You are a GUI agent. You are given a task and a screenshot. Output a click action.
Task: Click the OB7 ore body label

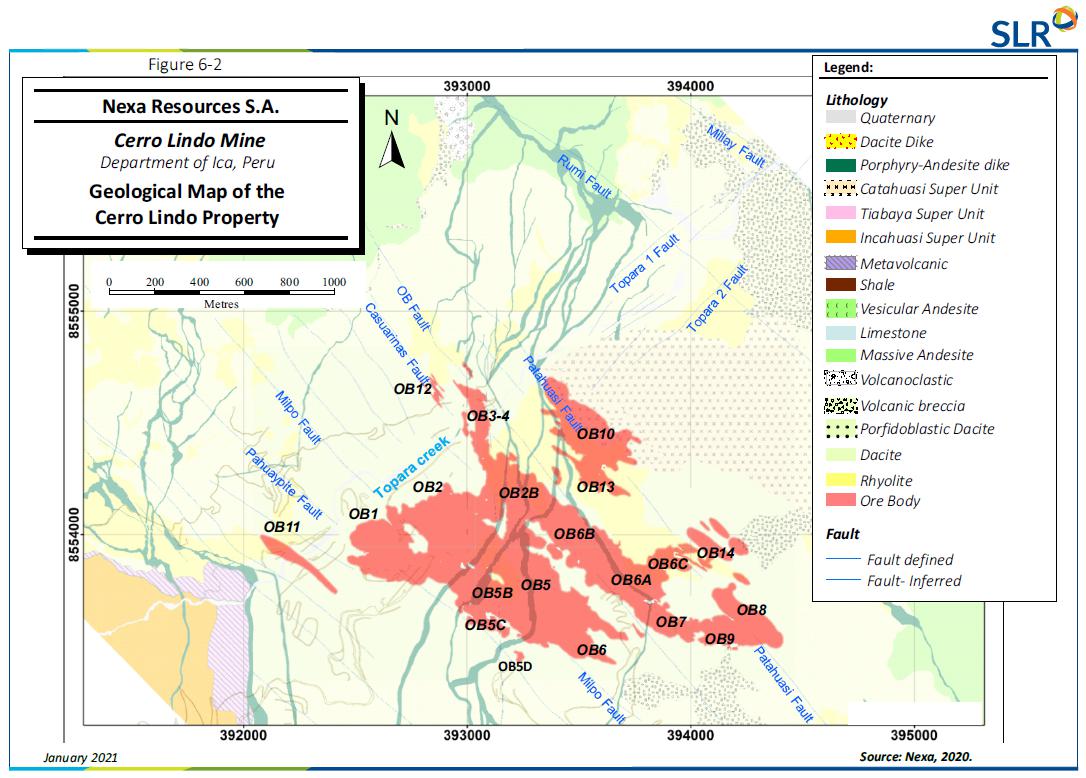click(x=671, y=621)
